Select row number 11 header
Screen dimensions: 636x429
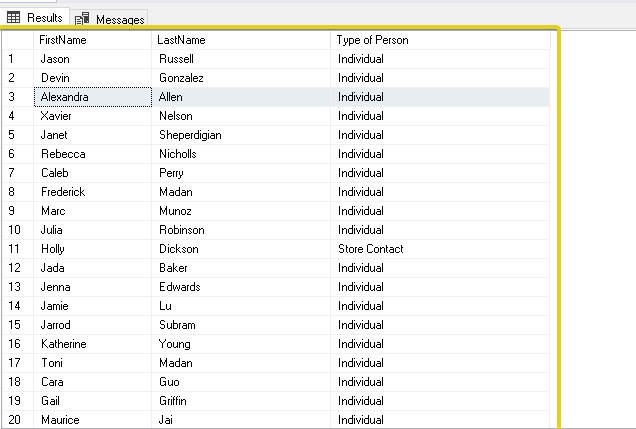18,249
